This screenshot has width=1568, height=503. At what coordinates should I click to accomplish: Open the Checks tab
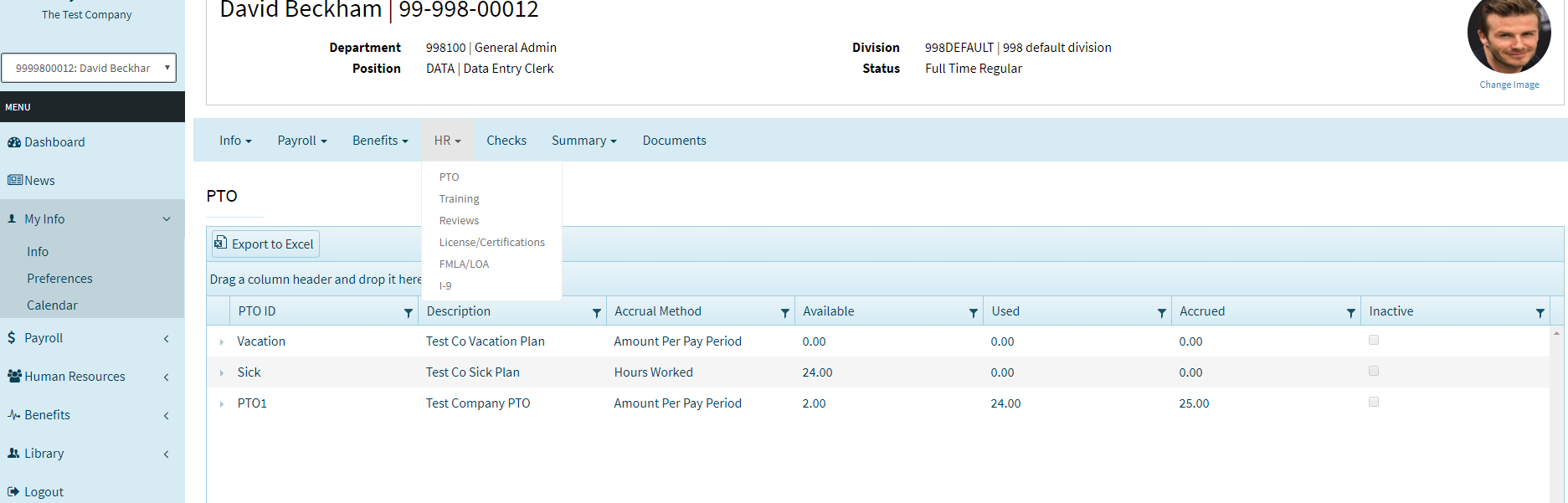point(506,141)
